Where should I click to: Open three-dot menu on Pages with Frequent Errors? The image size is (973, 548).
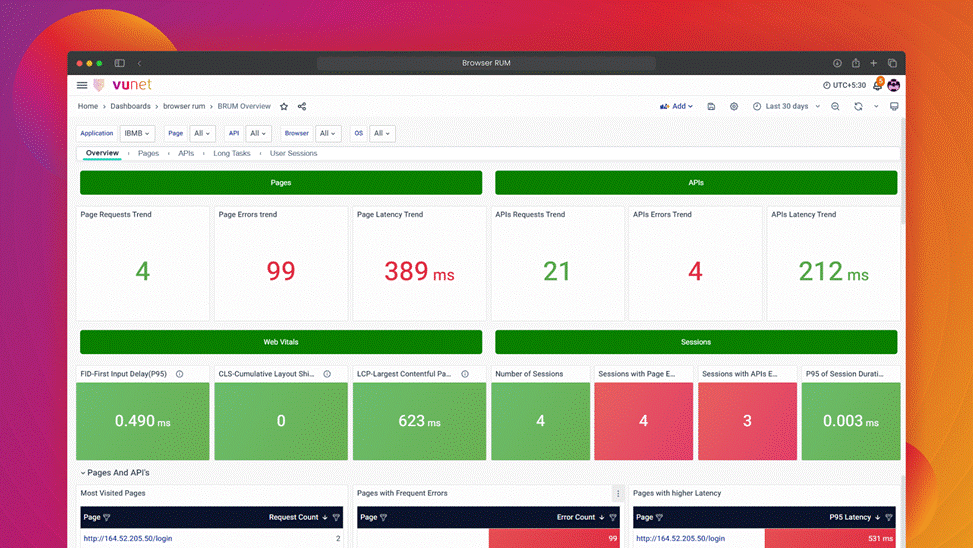click(618, 493)
